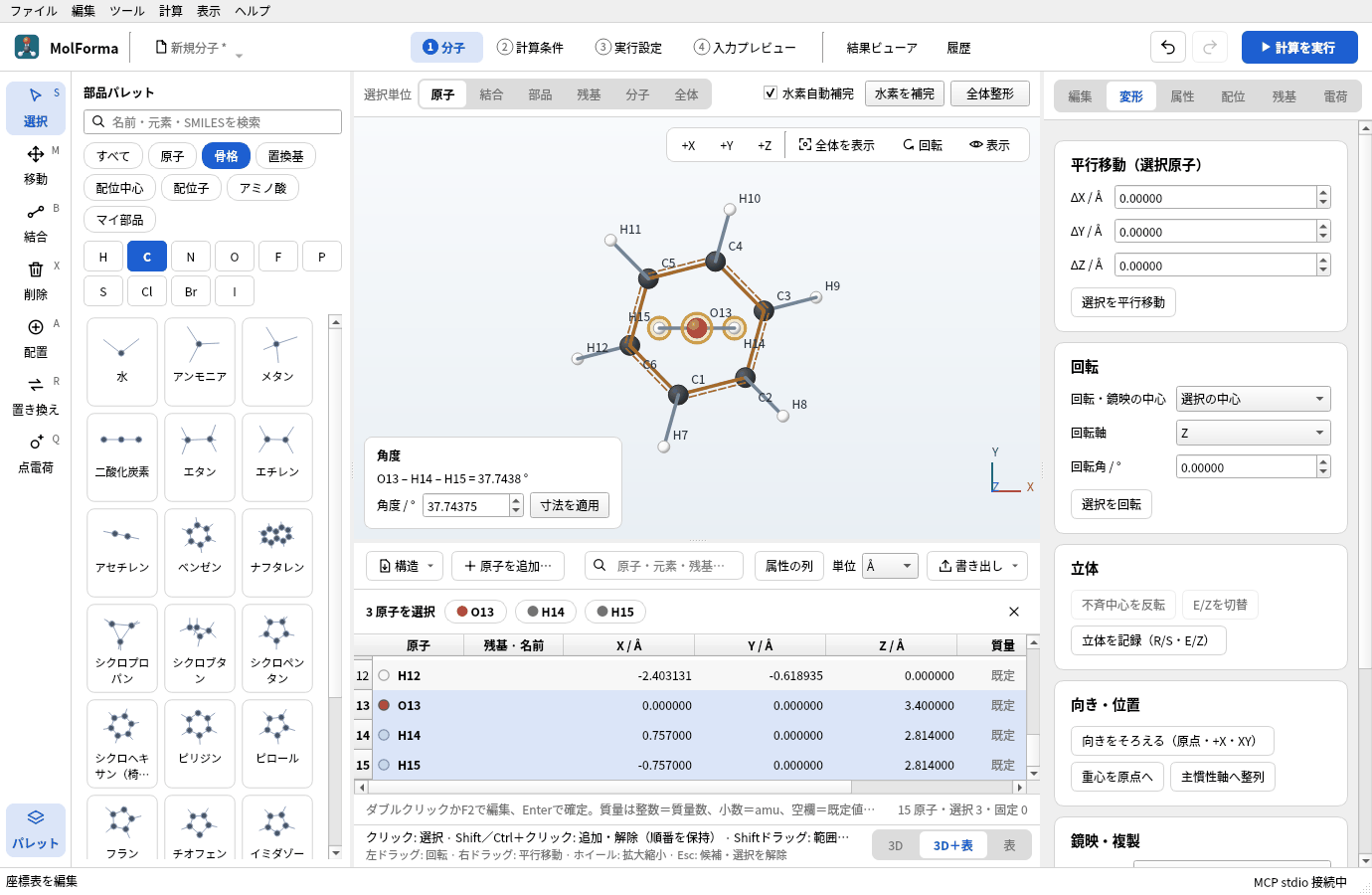The width and height of the screenshot is (1372, 895).
Task: Click the undo arrow button
Action: 1168,47
